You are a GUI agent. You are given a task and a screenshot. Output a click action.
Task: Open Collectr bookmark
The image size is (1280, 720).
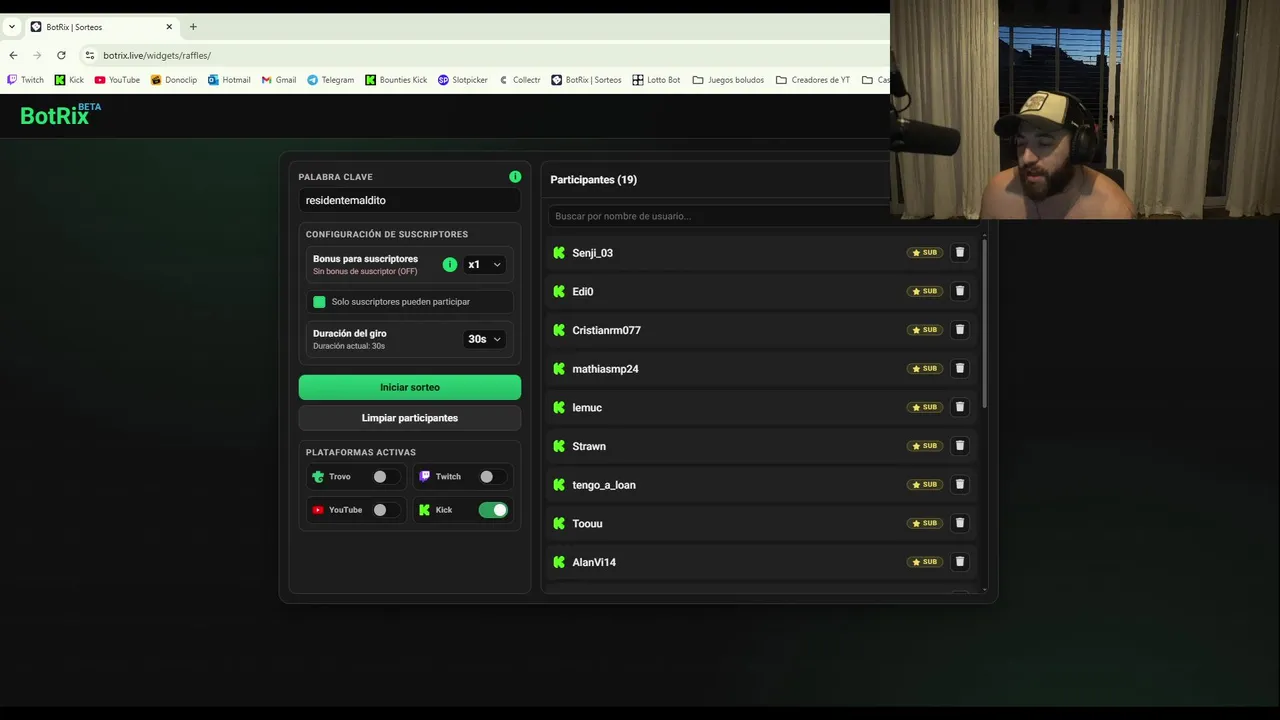coord(519,80)
